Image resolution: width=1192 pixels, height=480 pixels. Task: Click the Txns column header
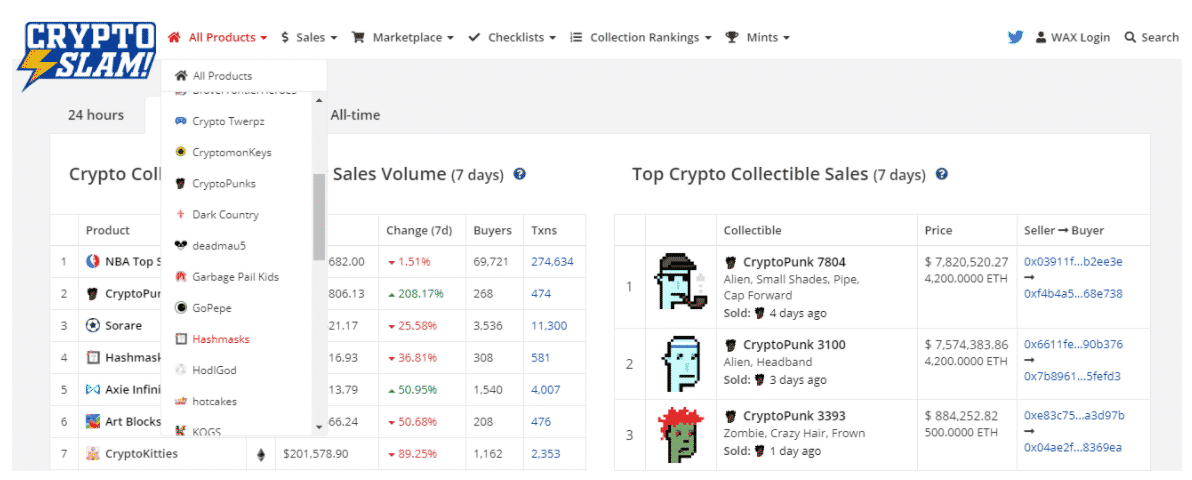544,230
